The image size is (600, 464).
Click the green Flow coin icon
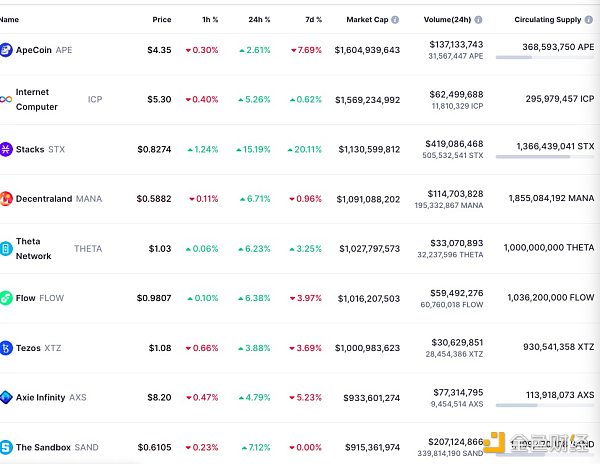pyautogui.click(x=6, y=298)
